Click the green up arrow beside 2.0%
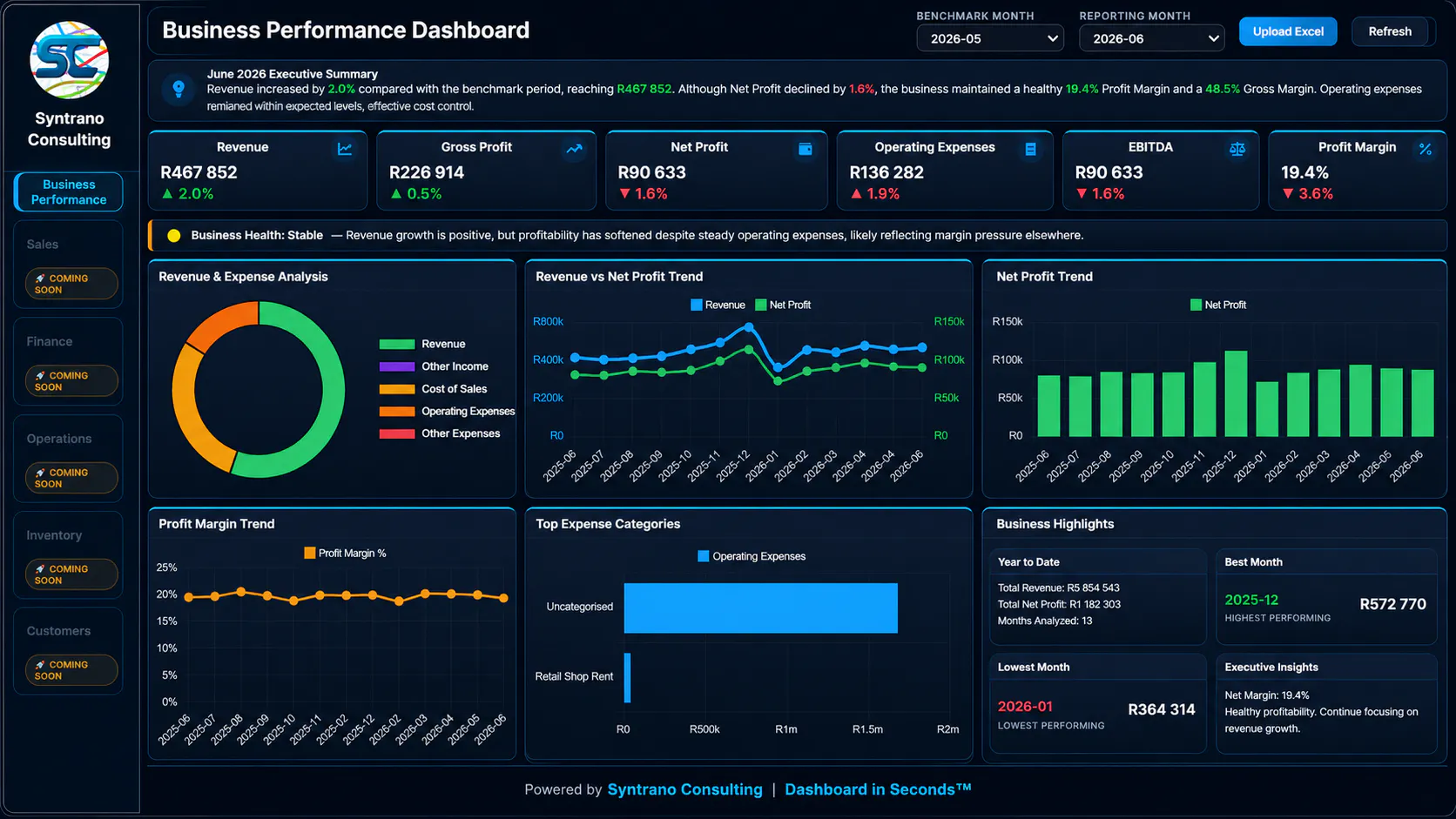 tap(167, 193)
